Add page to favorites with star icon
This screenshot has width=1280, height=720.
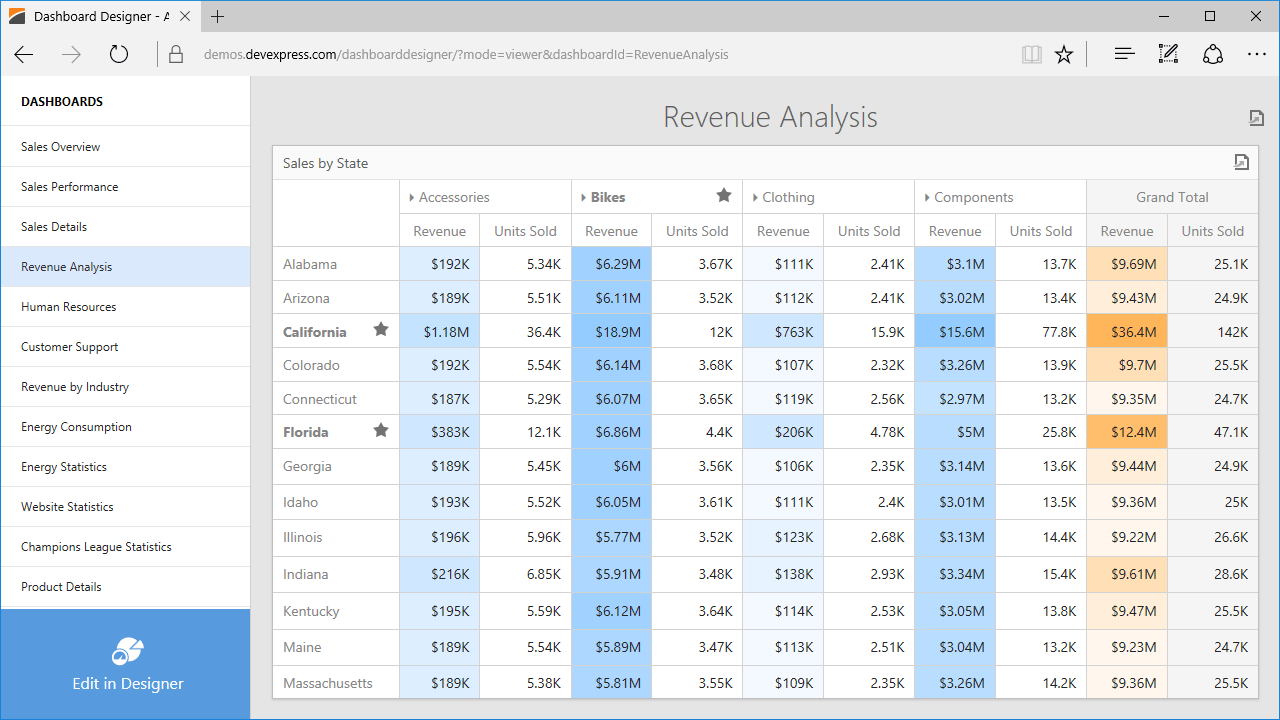click(1064, 55)
